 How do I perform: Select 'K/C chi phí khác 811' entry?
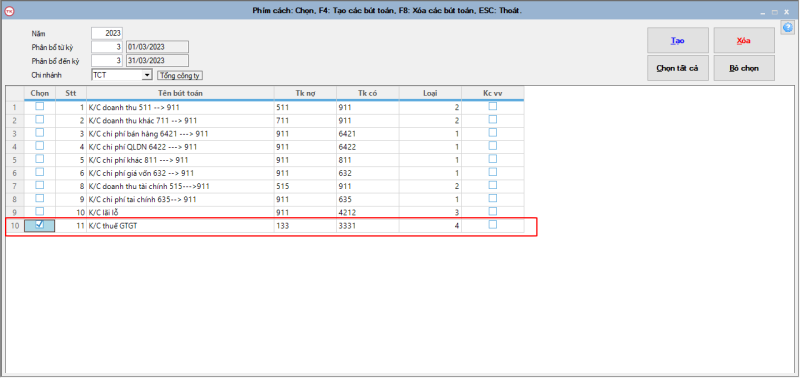click(139, 160)
